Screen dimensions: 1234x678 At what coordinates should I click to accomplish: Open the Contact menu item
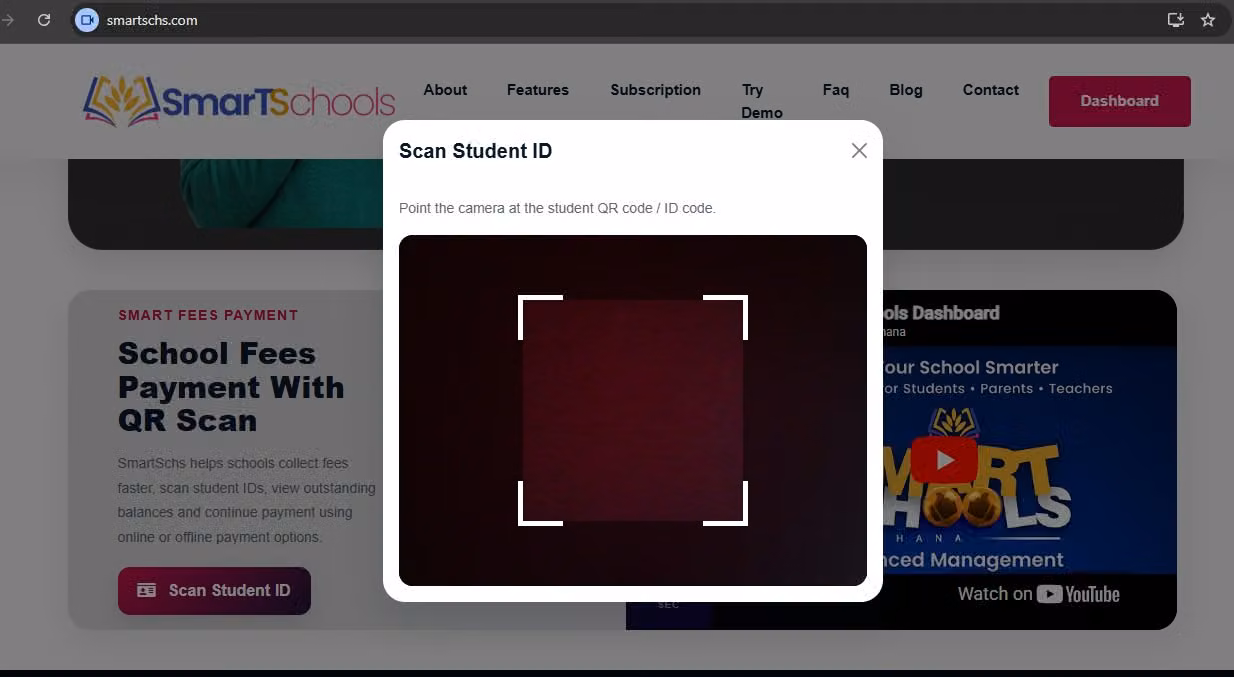(x=991, y=90)
